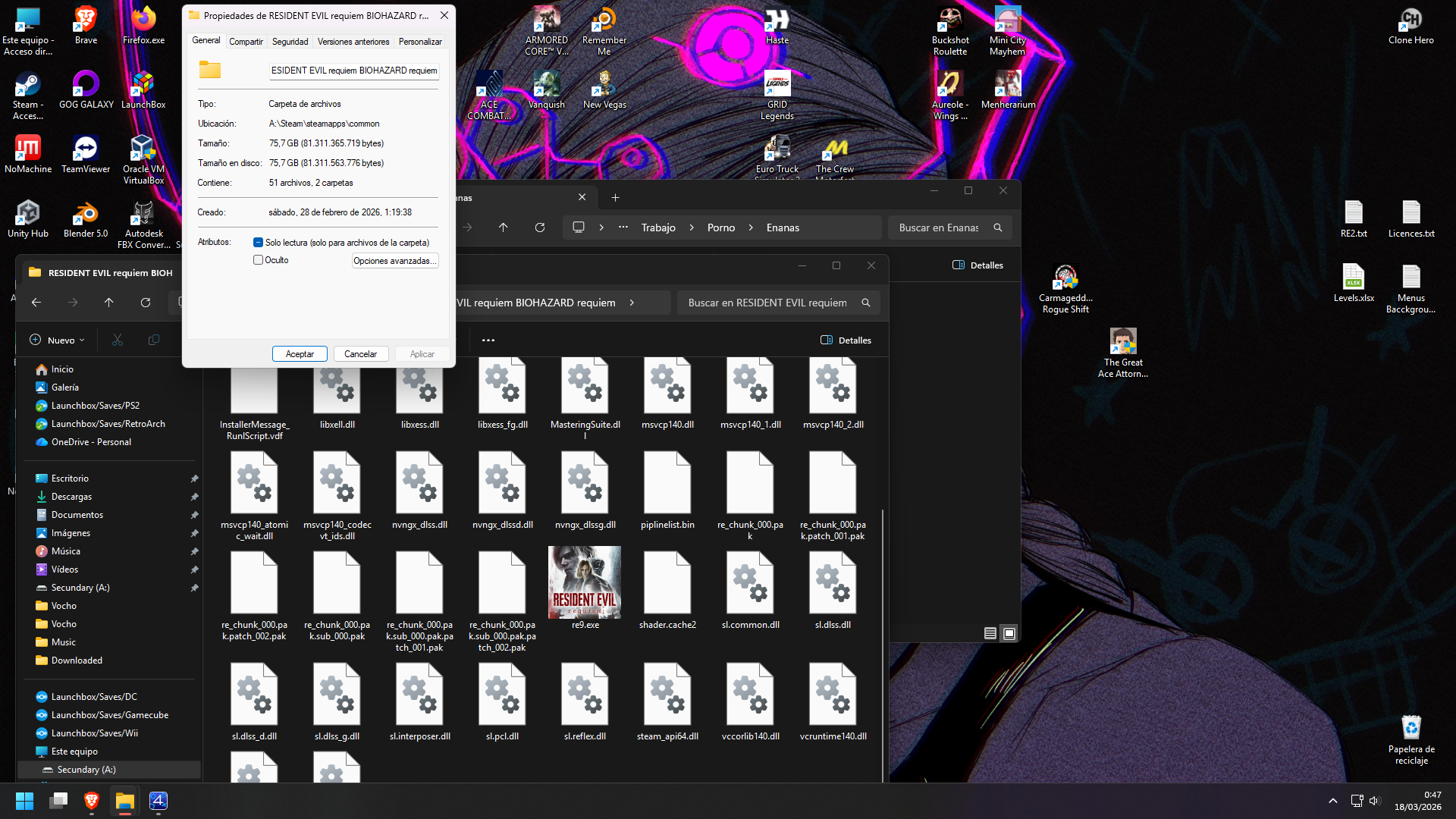Screen dimensions: 1456x819
Task: Select the re9.exe file thumbnail
Action: pyautogui.click(x=585, y=588)
